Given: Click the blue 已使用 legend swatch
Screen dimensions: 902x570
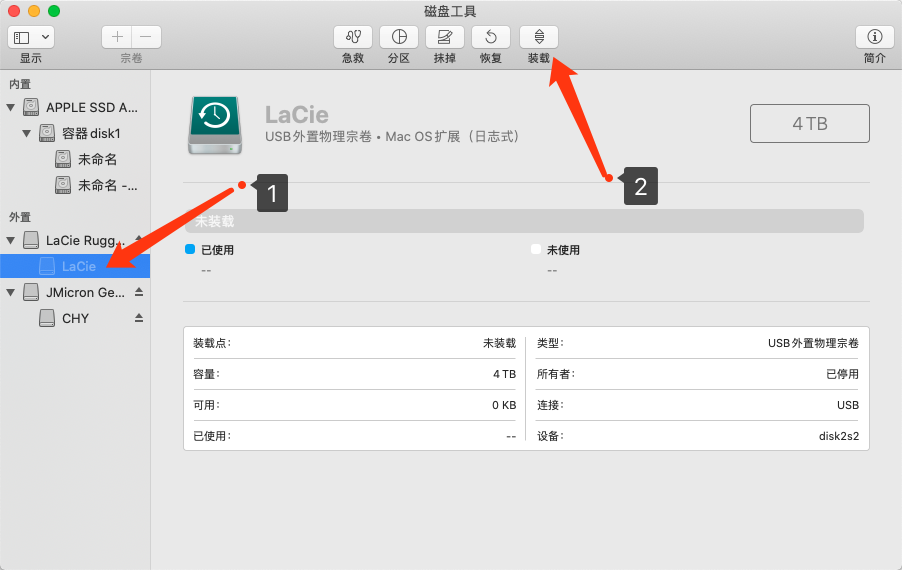Looking at the screenshot, I should coord(190,249).
